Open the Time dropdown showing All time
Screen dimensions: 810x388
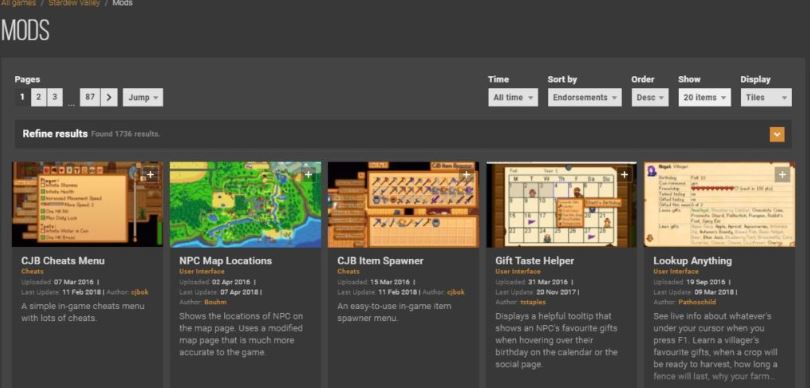point(513,97)
